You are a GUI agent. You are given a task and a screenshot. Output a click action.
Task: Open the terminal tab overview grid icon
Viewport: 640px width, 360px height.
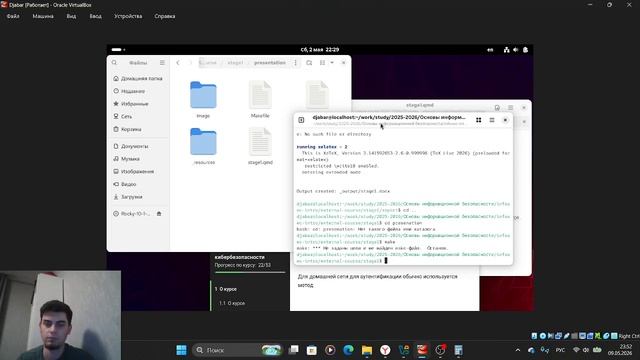point(478,120)
